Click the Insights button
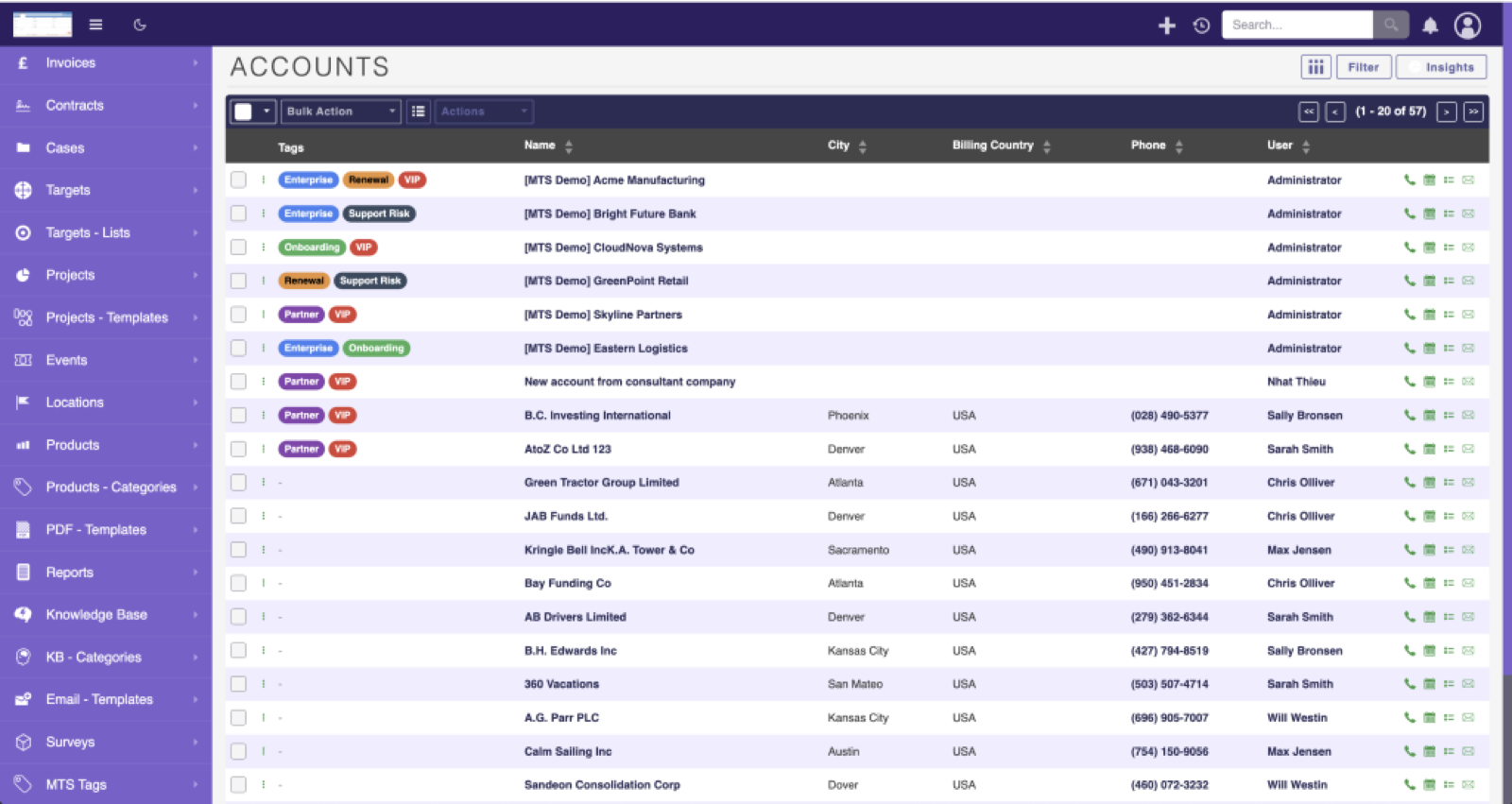Viewport: 1512px width, 804px height. coord(1441,67)
